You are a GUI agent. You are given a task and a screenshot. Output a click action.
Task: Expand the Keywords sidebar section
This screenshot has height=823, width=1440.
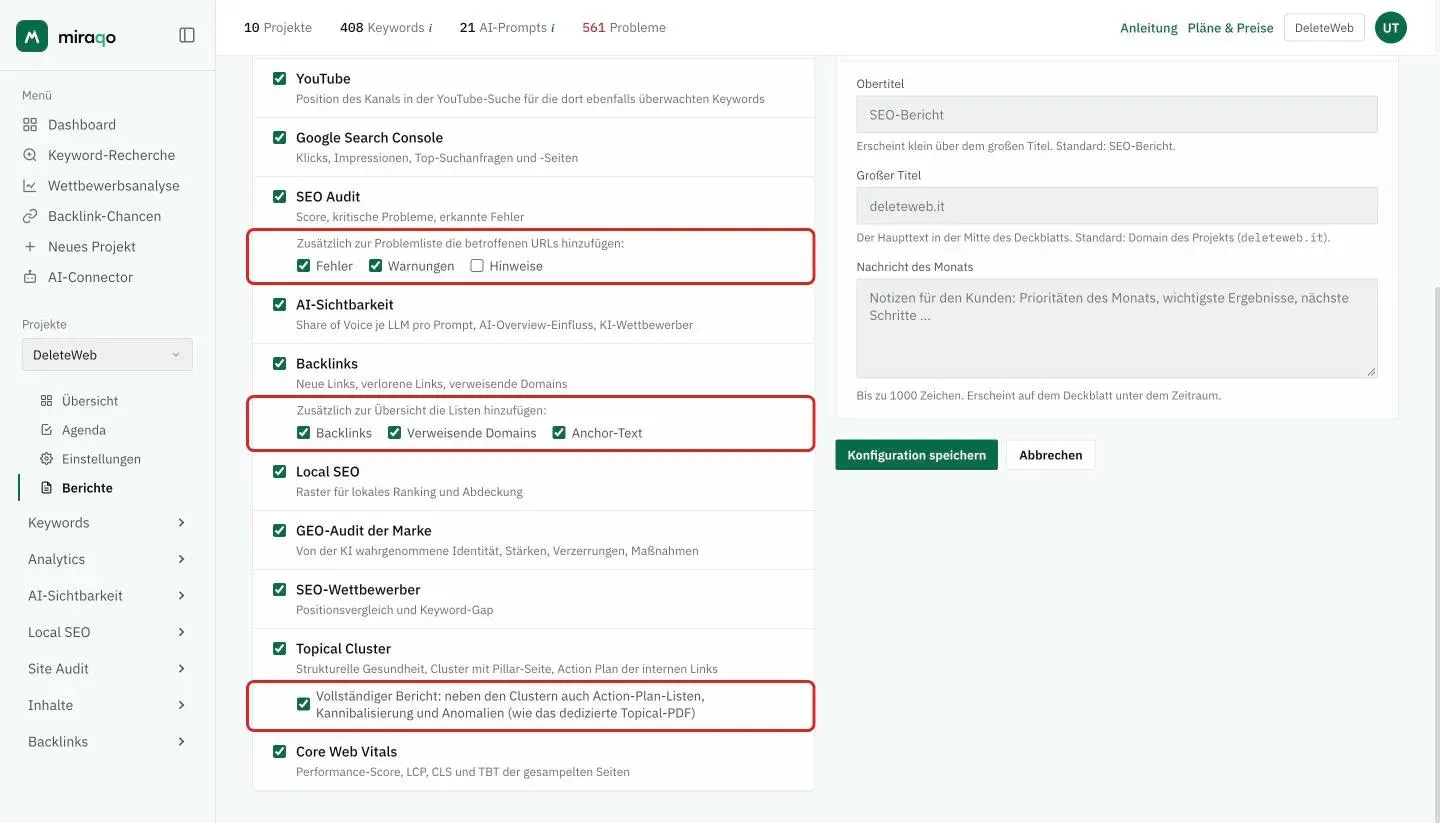click(x=107, y=523)
